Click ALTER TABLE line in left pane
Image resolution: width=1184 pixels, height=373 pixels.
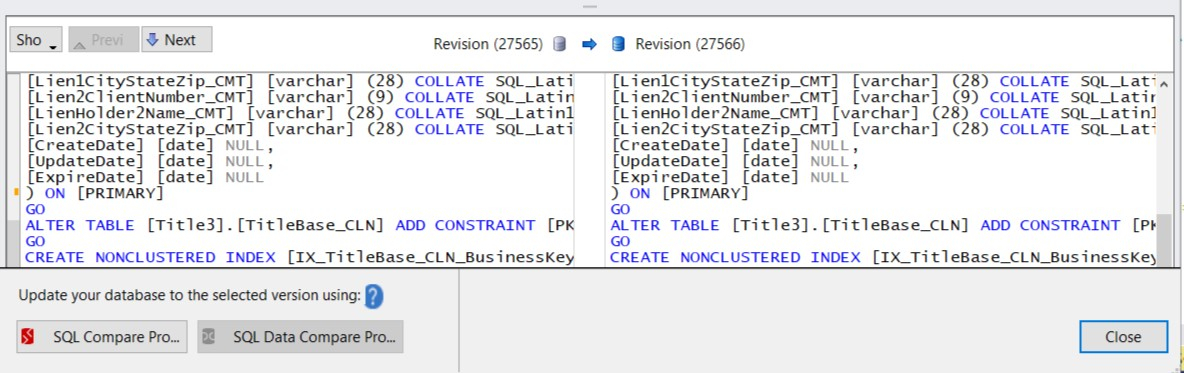pos(300,225)
